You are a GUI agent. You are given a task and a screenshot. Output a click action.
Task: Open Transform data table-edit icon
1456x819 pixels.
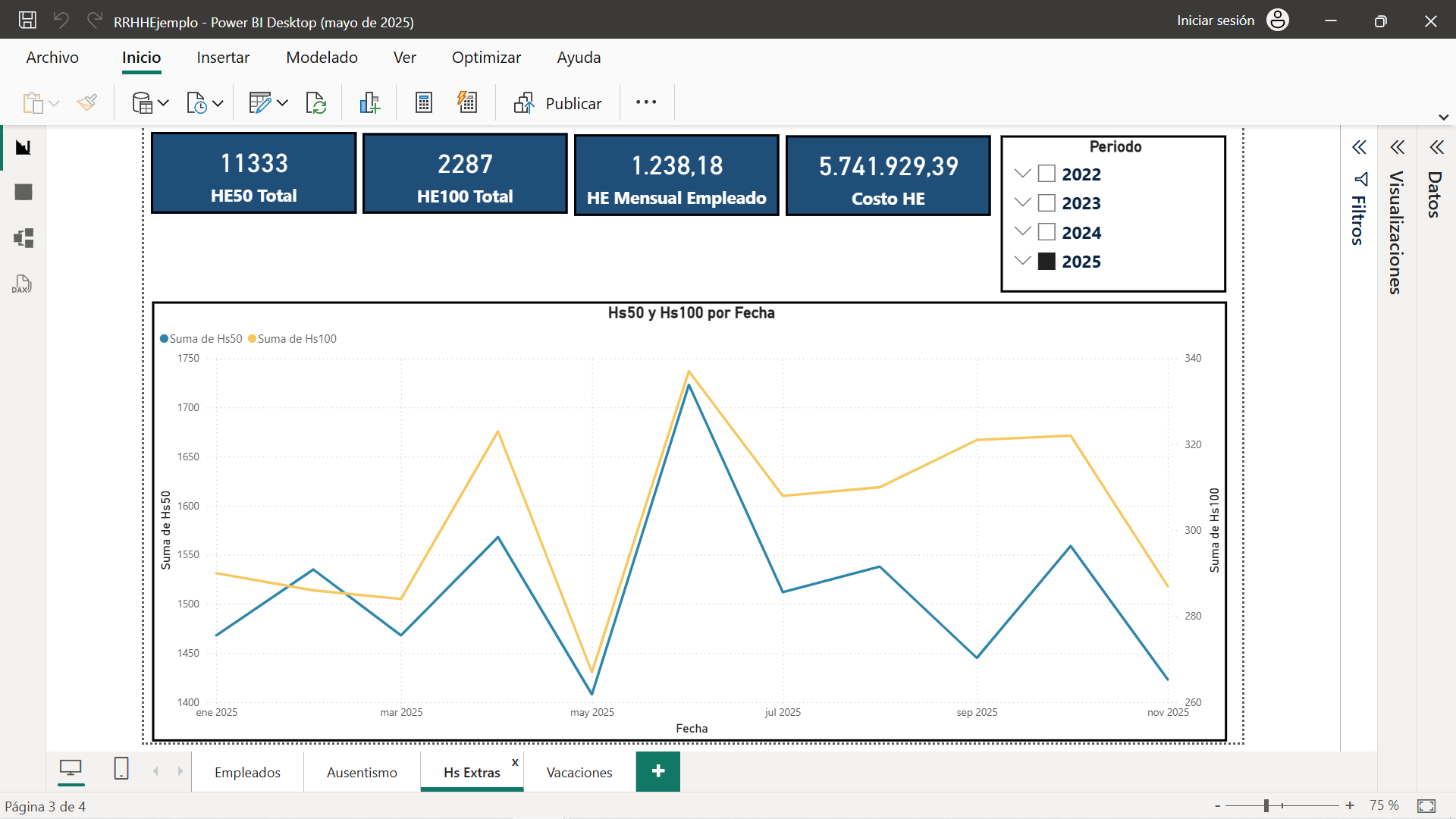tap(259, 102)
